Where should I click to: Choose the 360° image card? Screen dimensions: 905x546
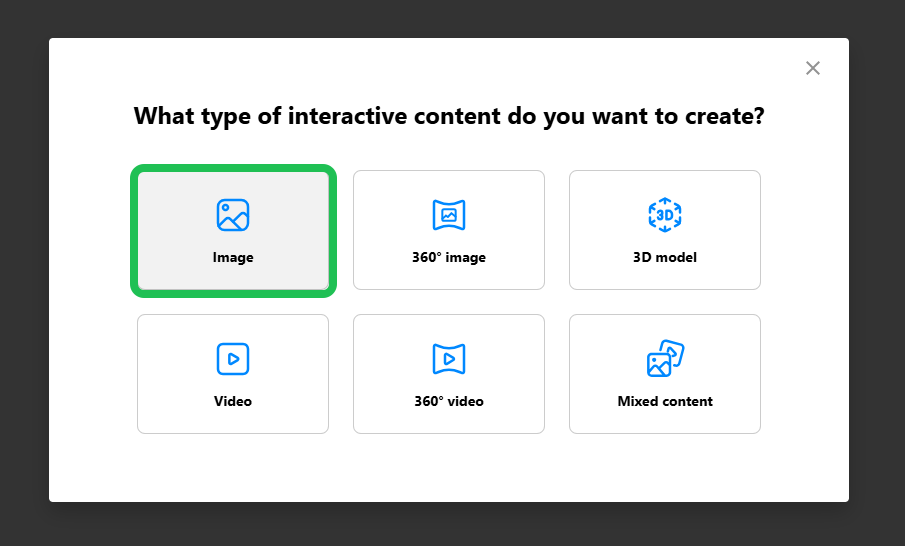coord(449,231)
